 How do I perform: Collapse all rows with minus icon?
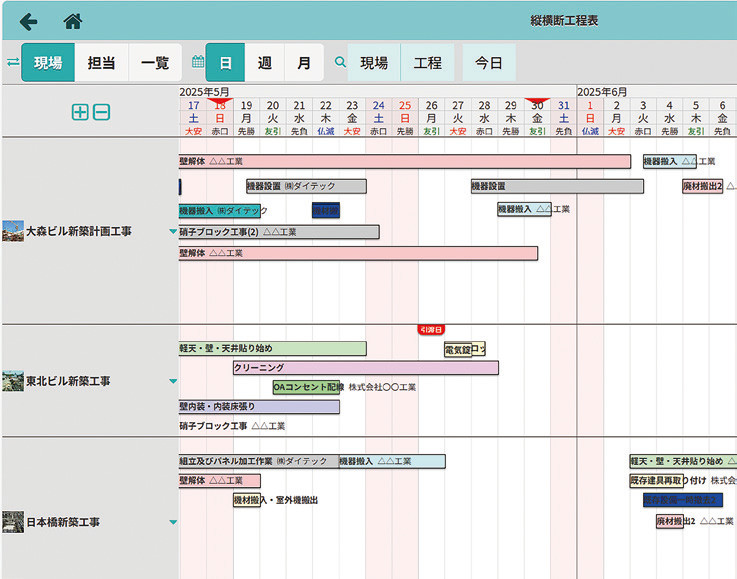click(x=102, y=112)
